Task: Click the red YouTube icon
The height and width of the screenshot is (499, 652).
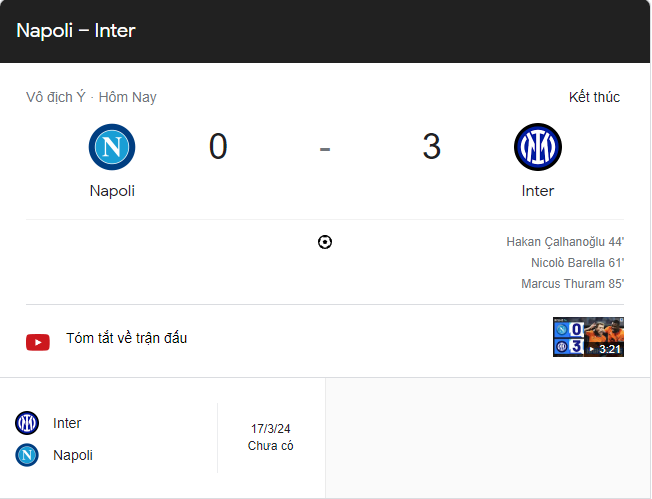Action: [x=38, y=342]
